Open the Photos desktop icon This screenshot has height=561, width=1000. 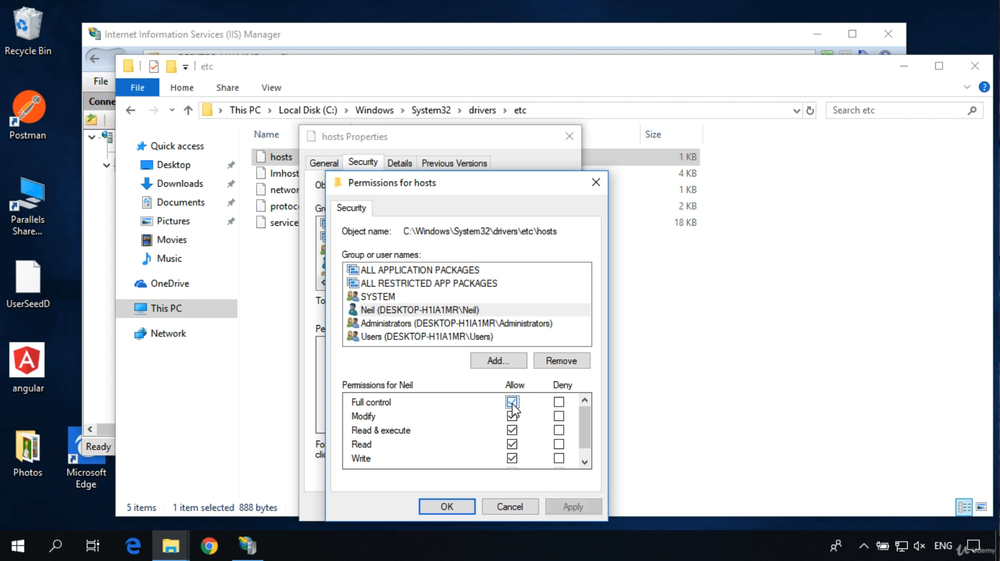(x=27, y=454)
